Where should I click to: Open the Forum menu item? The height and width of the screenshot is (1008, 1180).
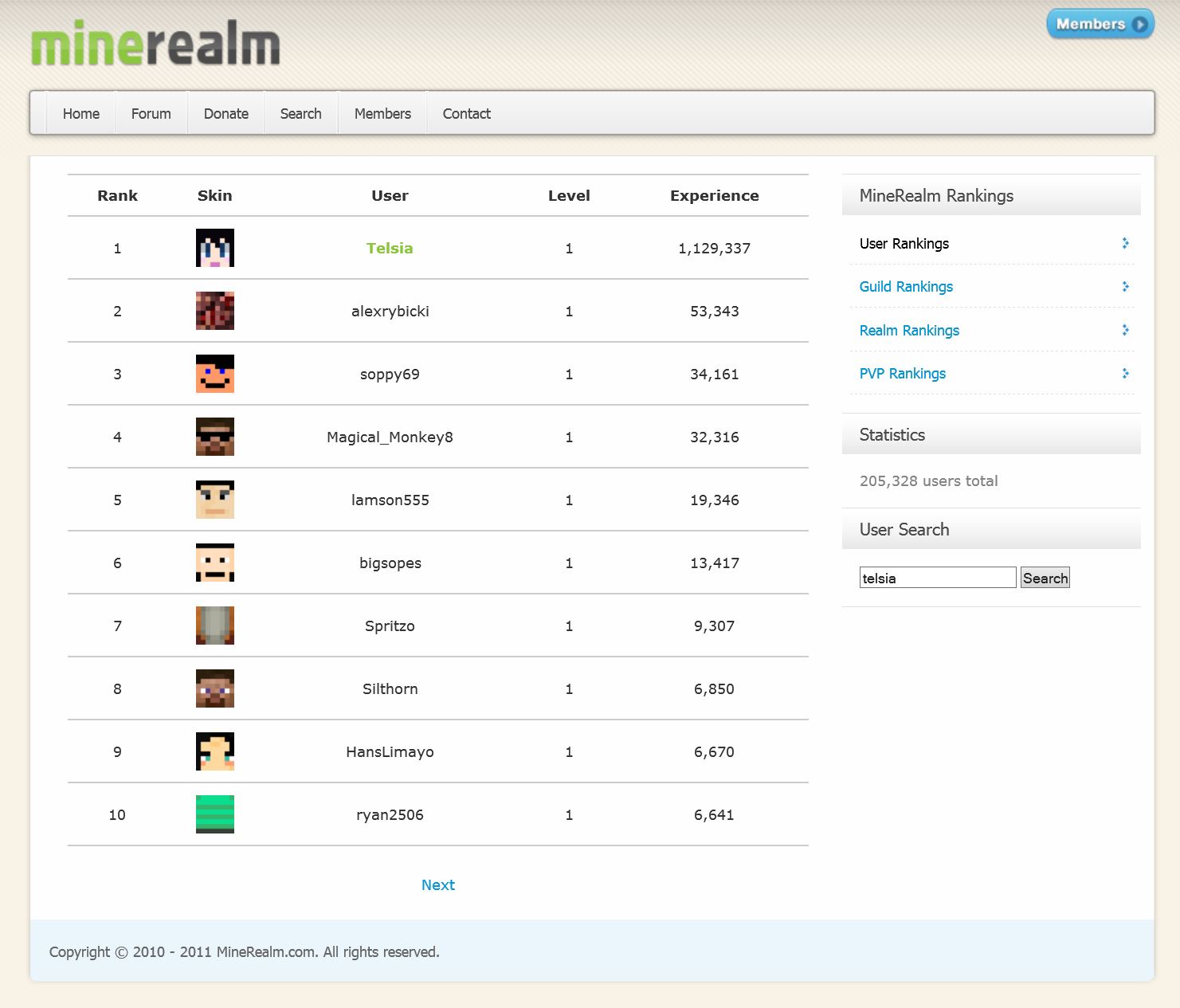(x=151, y=114)
